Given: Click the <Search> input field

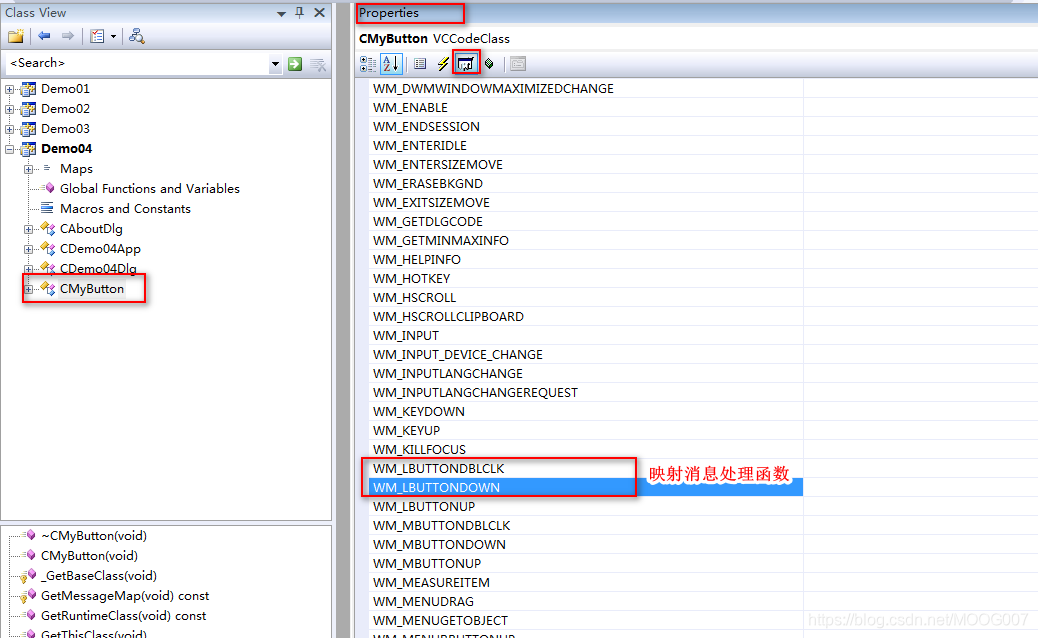Looking at the screenshot, I should pyautogui.click(x=138, y=63).
